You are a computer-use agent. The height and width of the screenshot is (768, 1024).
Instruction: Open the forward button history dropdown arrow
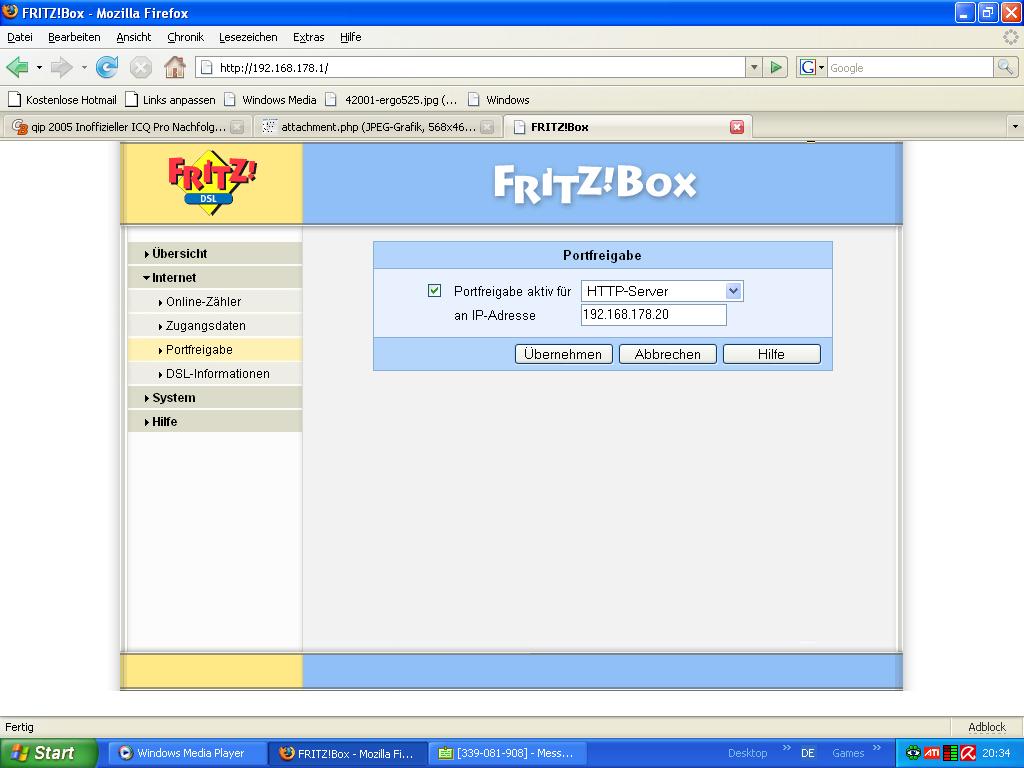[x=84, y=67]
